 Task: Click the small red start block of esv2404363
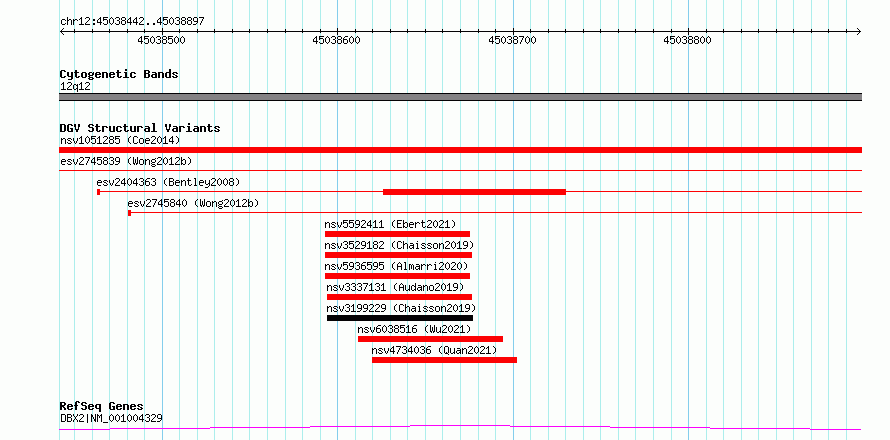click(98, 192)
